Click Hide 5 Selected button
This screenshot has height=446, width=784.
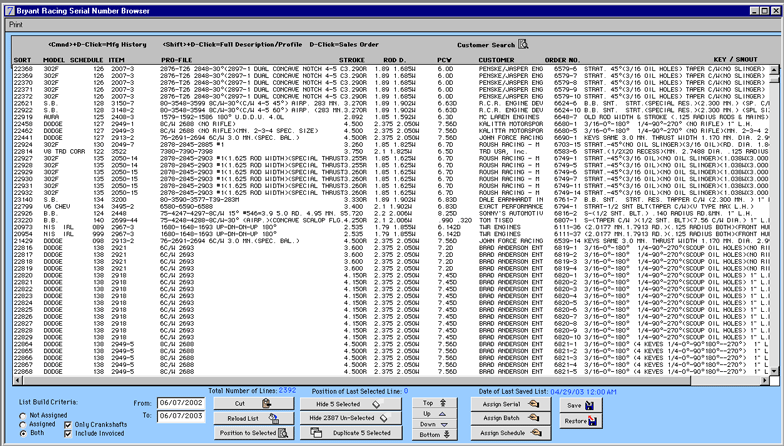point(345,404)
